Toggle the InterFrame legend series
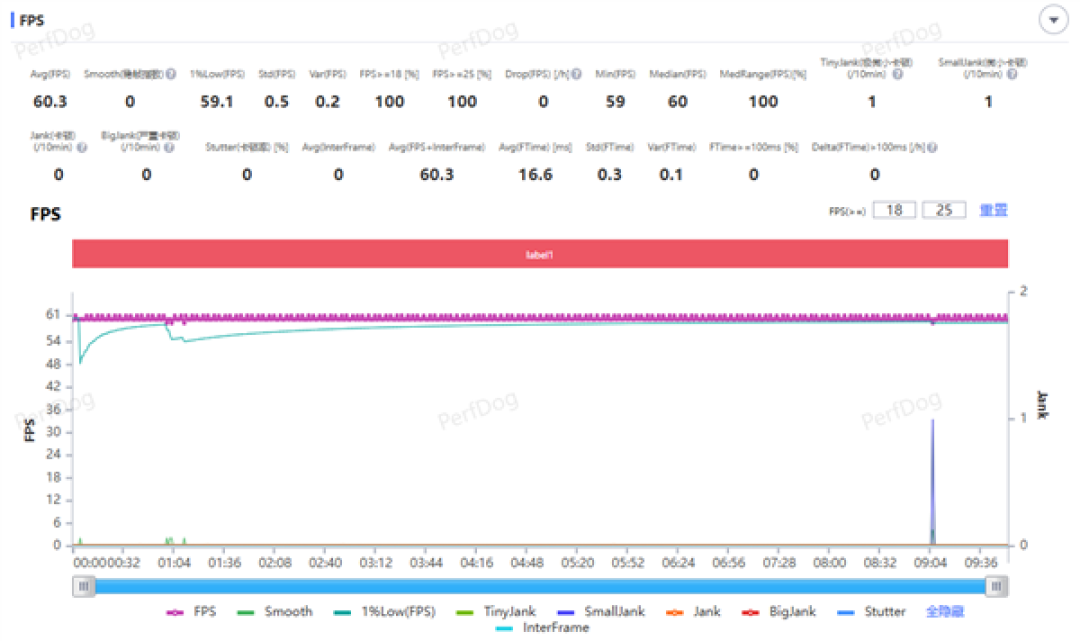 542,628
